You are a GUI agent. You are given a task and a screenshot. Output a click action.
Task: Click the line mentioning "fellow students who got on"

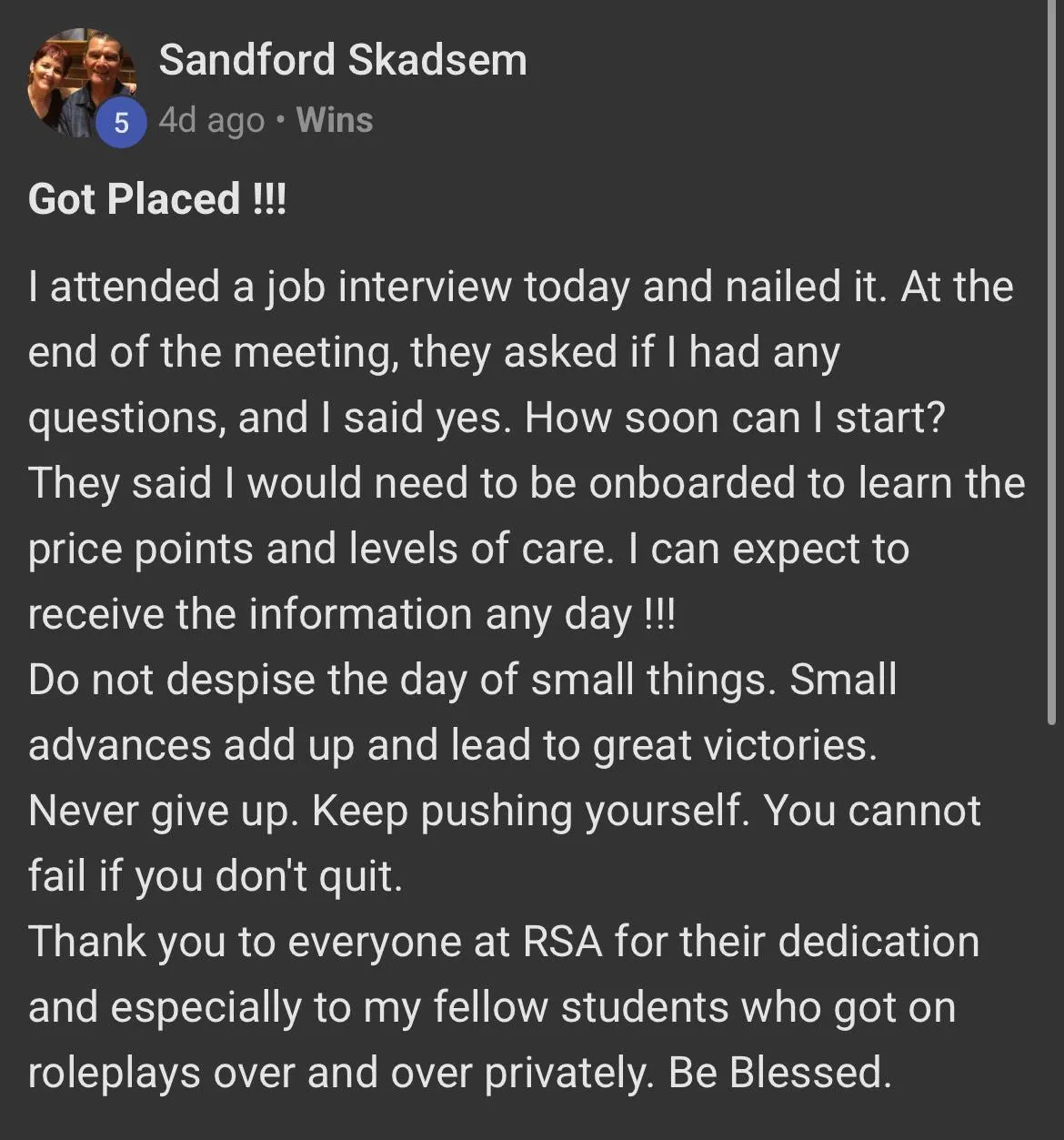[x=492, y=1008]
